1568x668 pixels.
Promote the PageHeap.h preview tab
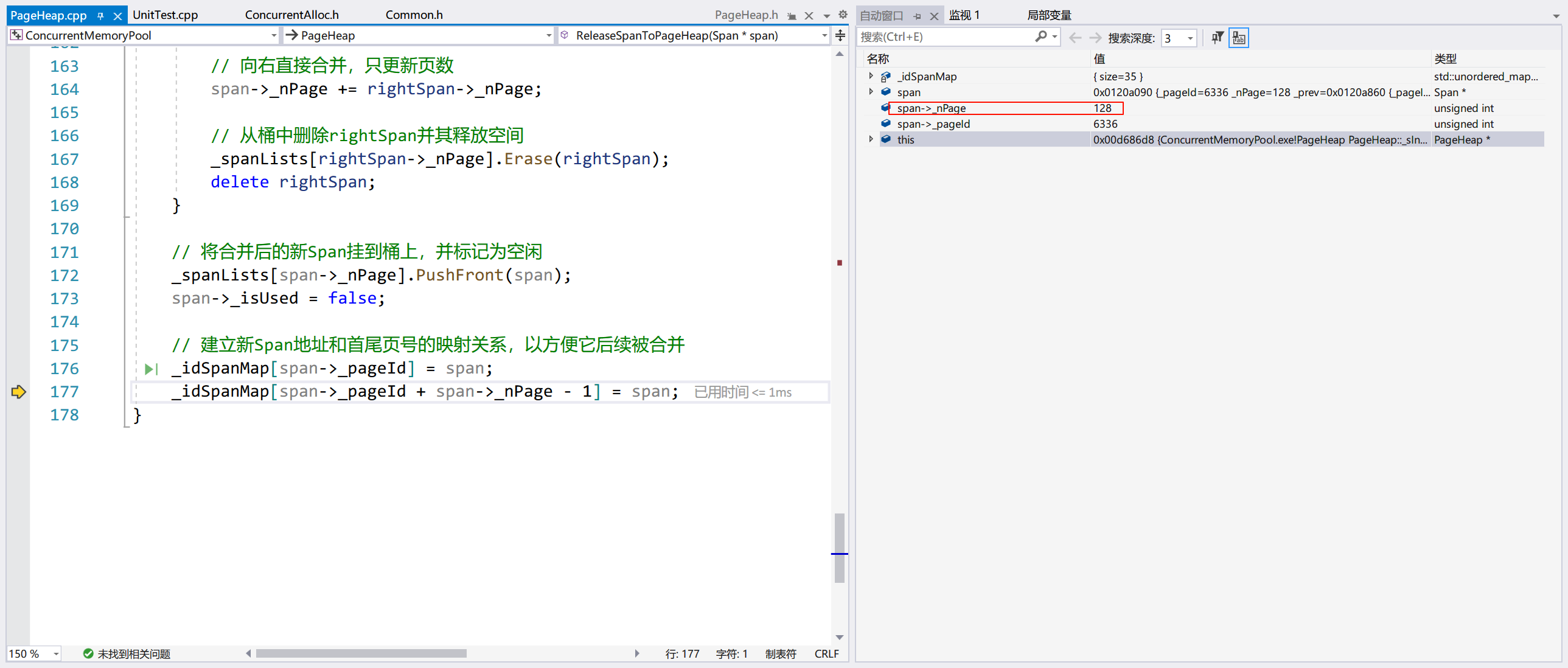click(792, 16)
